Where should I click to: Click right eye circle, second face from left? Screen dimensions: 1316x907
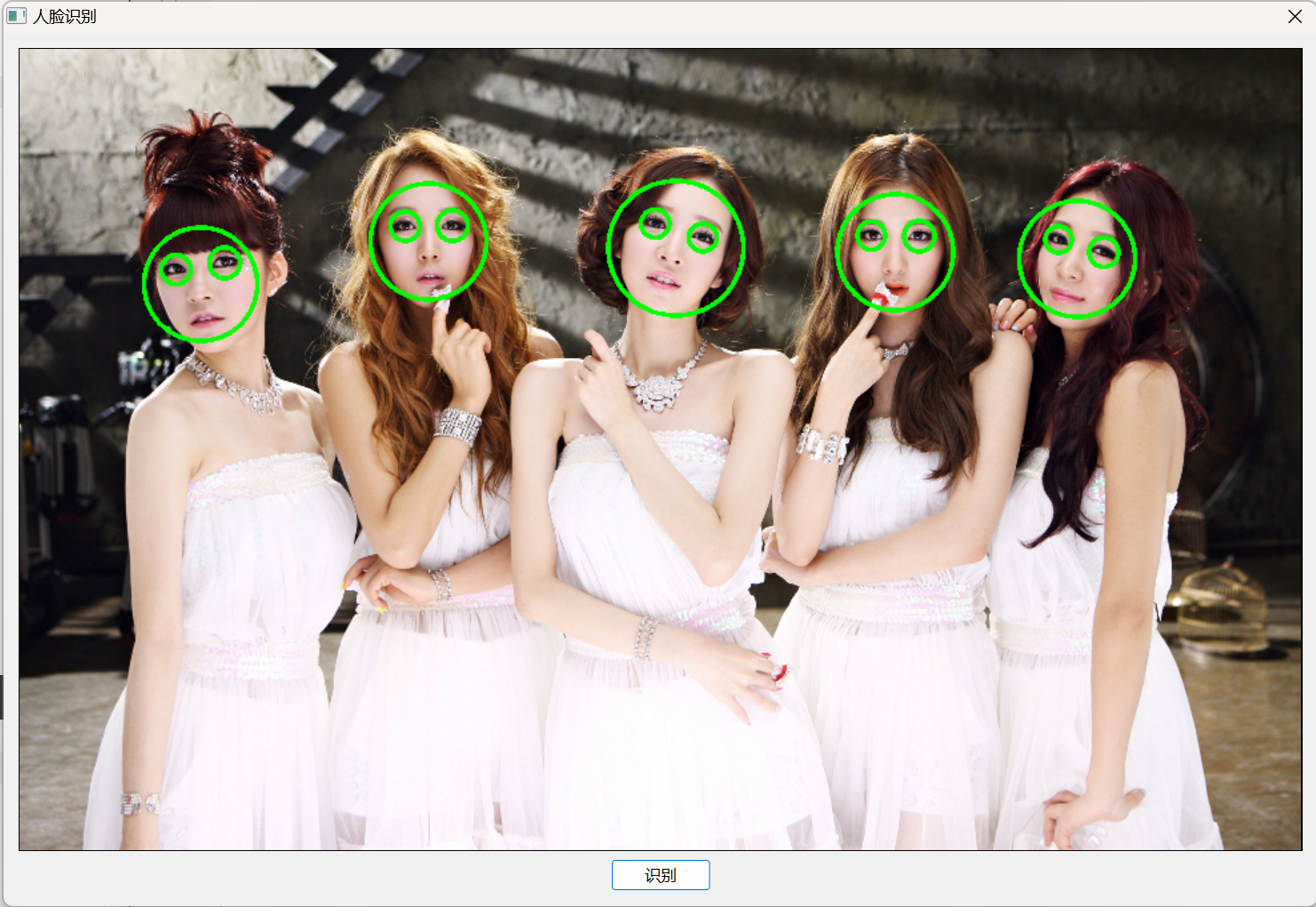[453, 227]
